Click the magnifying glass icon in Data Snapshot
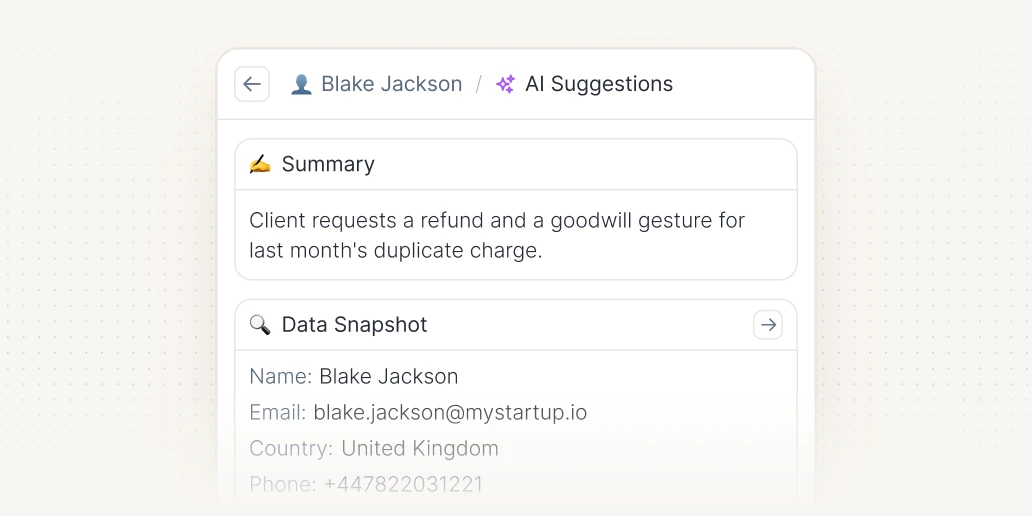The width and height of the screenshot is (1032, 516). pyautogui.click(x=260, y=324)
